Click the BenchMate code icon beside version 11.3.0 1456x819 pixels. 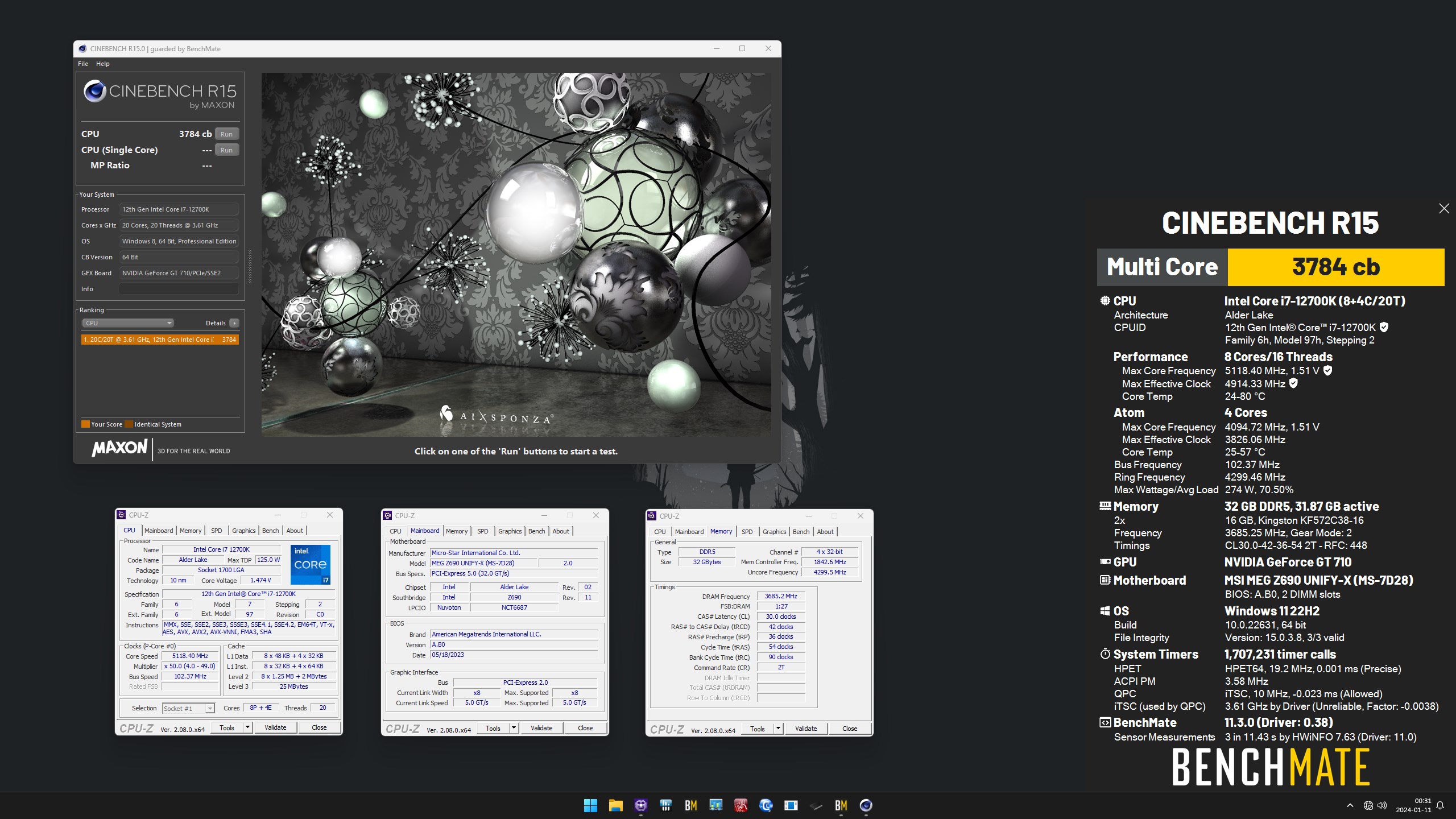(x=1105, y=723)
